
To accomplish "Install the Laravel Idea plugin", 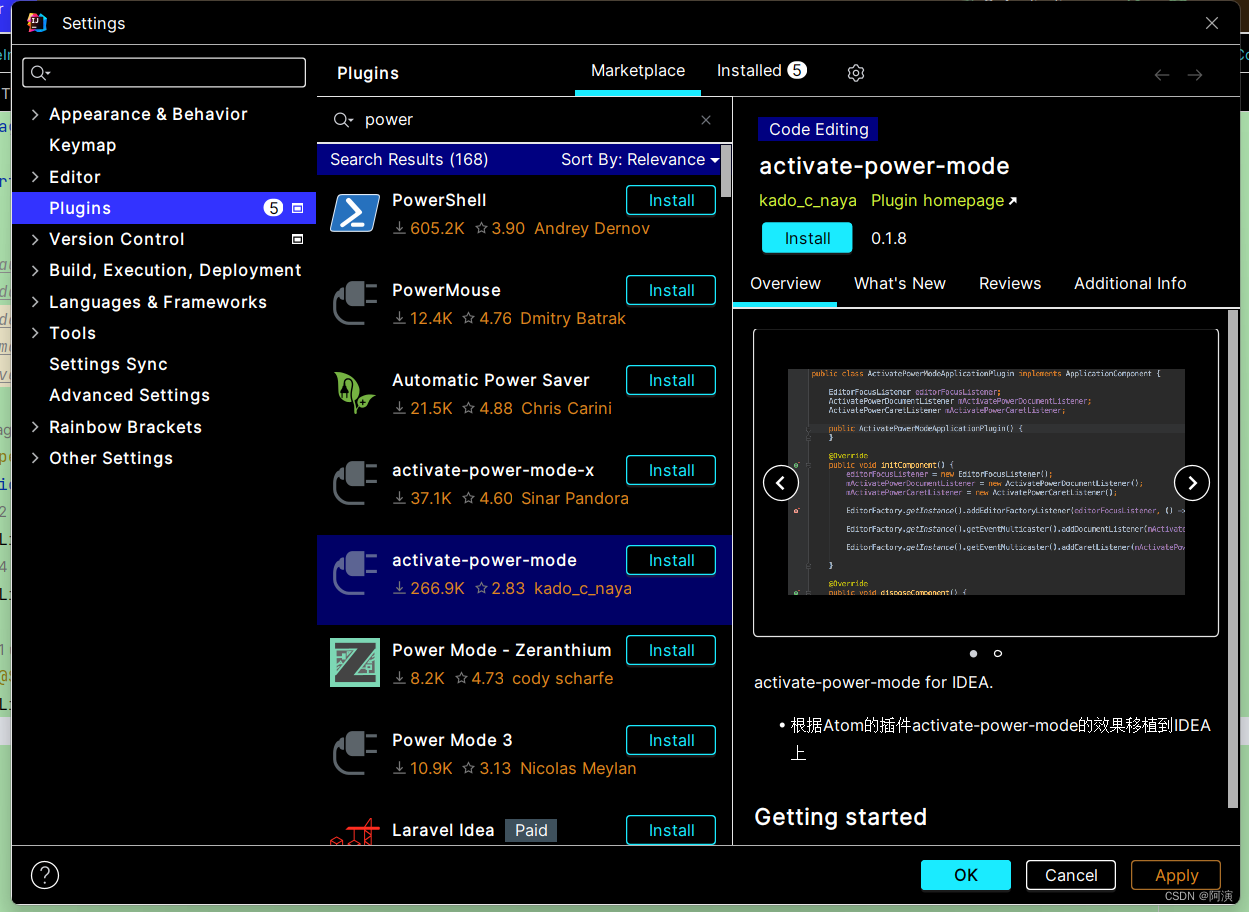I will 671,830.
